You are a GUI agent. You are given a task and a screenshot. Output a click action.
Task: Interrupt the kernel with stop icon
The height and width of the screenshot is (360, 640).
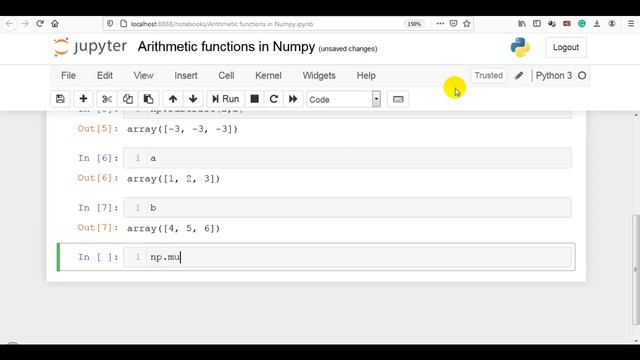(x=254, y=99)
